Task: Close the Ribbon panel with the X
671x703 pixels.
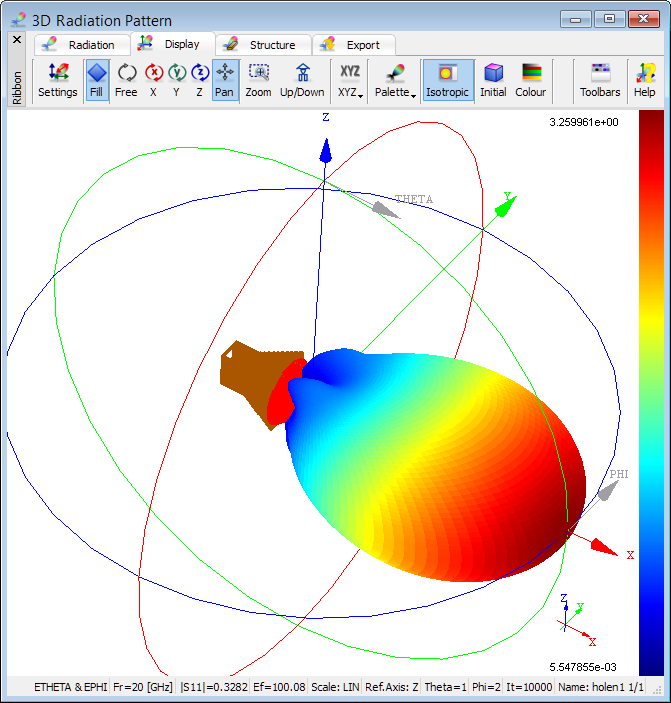Action: 16,39
